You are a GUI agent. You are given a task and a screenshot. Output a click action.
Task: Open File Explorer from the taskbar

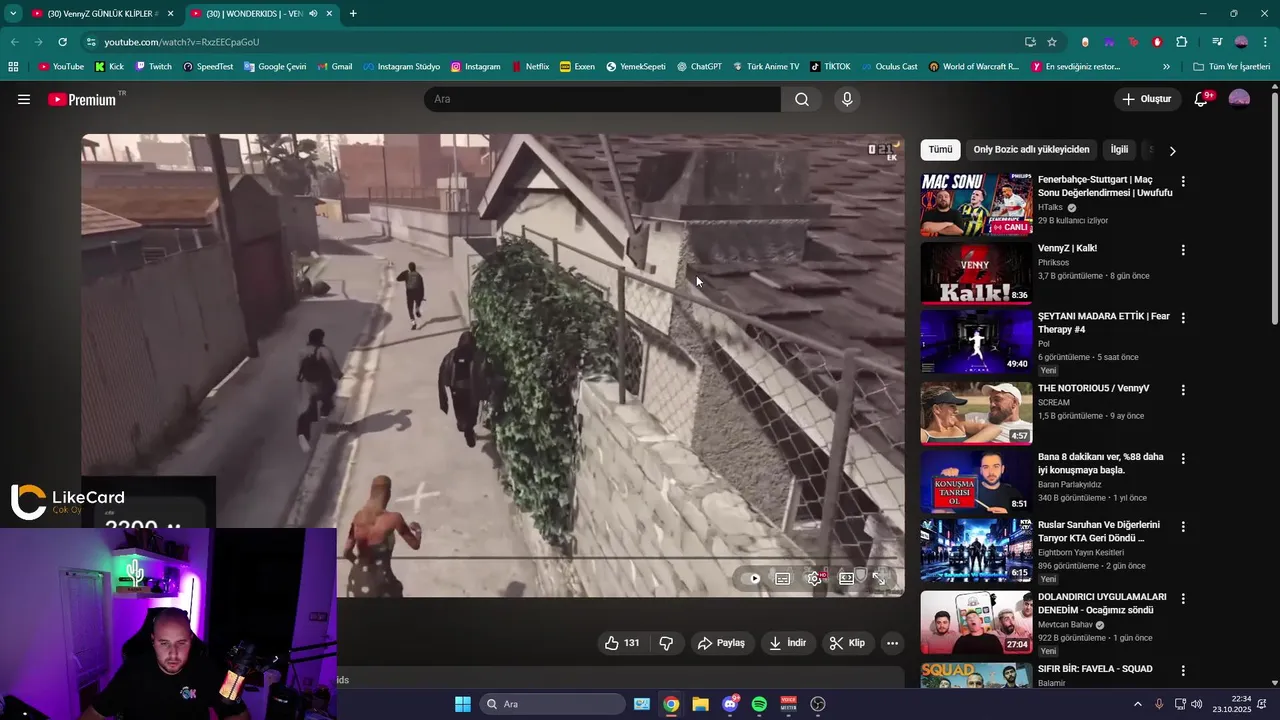click(700, 704)
